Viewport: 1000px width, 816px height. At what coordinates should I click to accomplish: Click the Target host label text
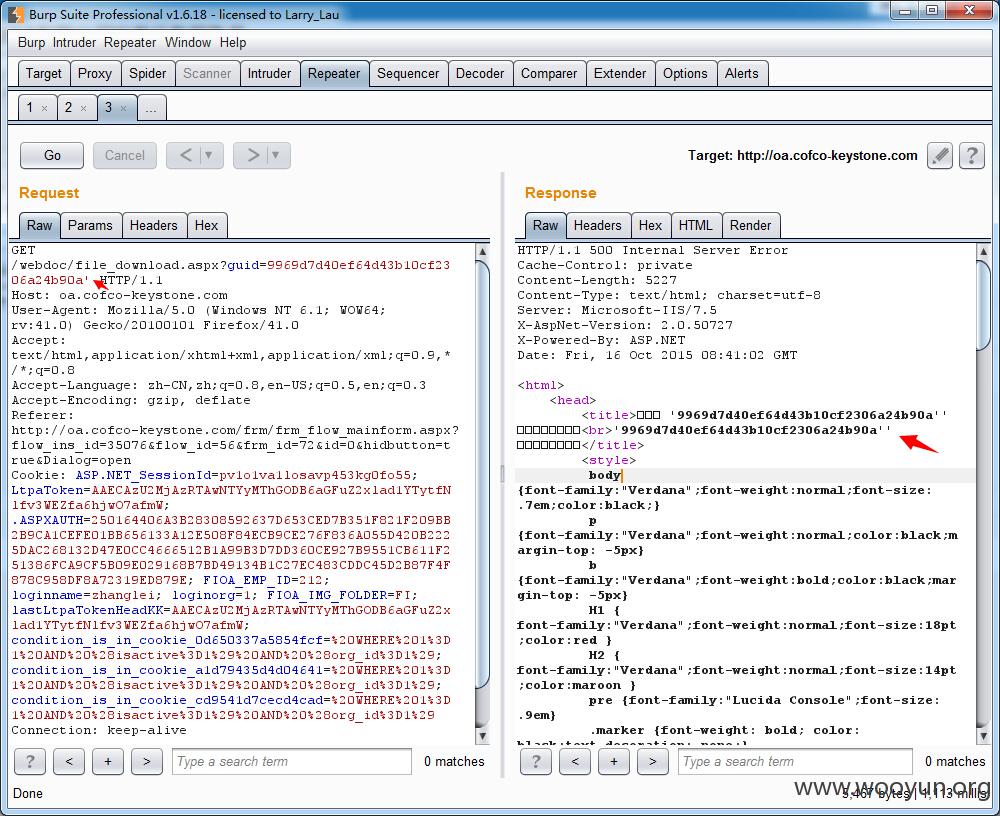(802, 155)
